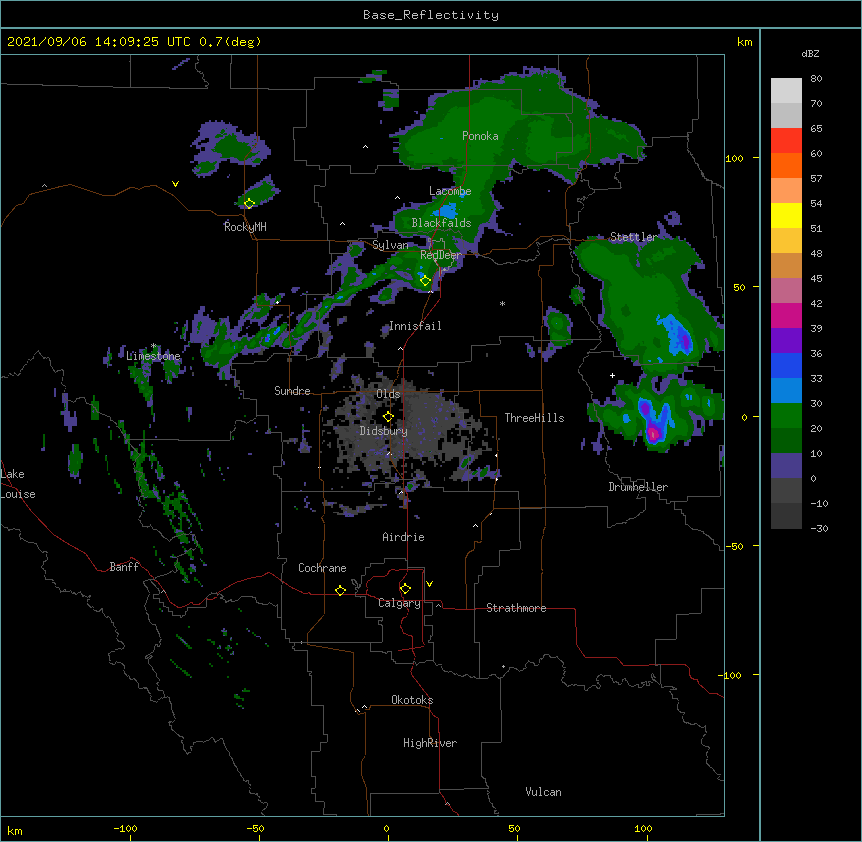Click the Blackfalds city label
862x842 pixels.
point(441,223)
